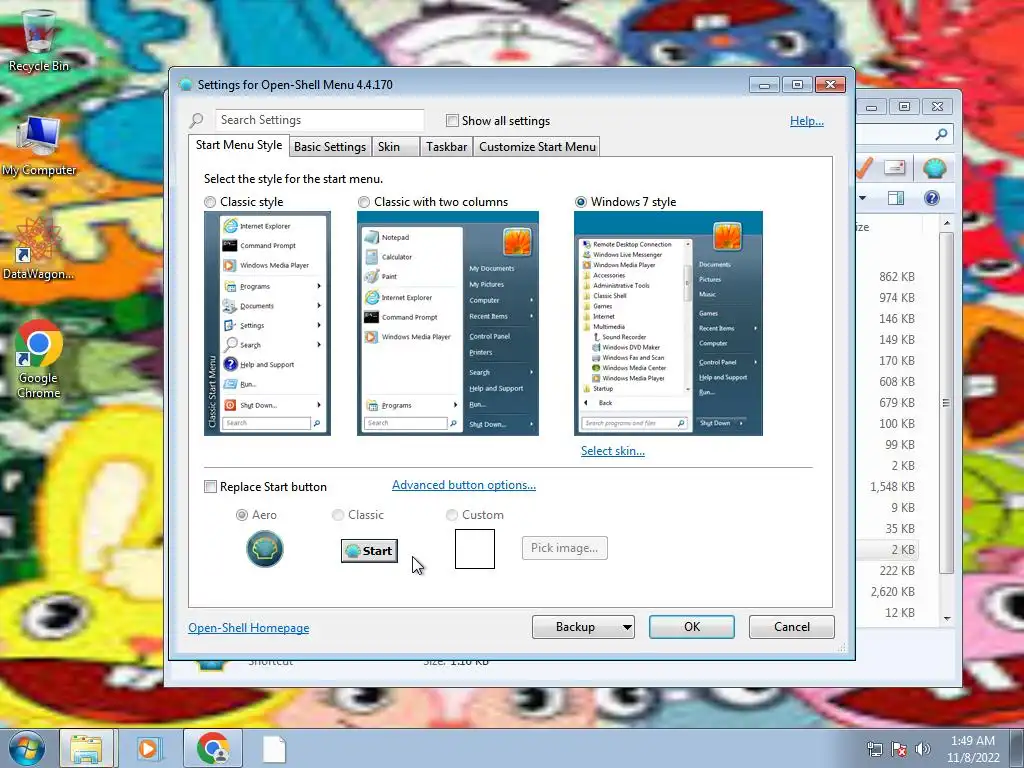Open the Taskbar tab
Screen dimensions: 1024x768
pos(447,147)
